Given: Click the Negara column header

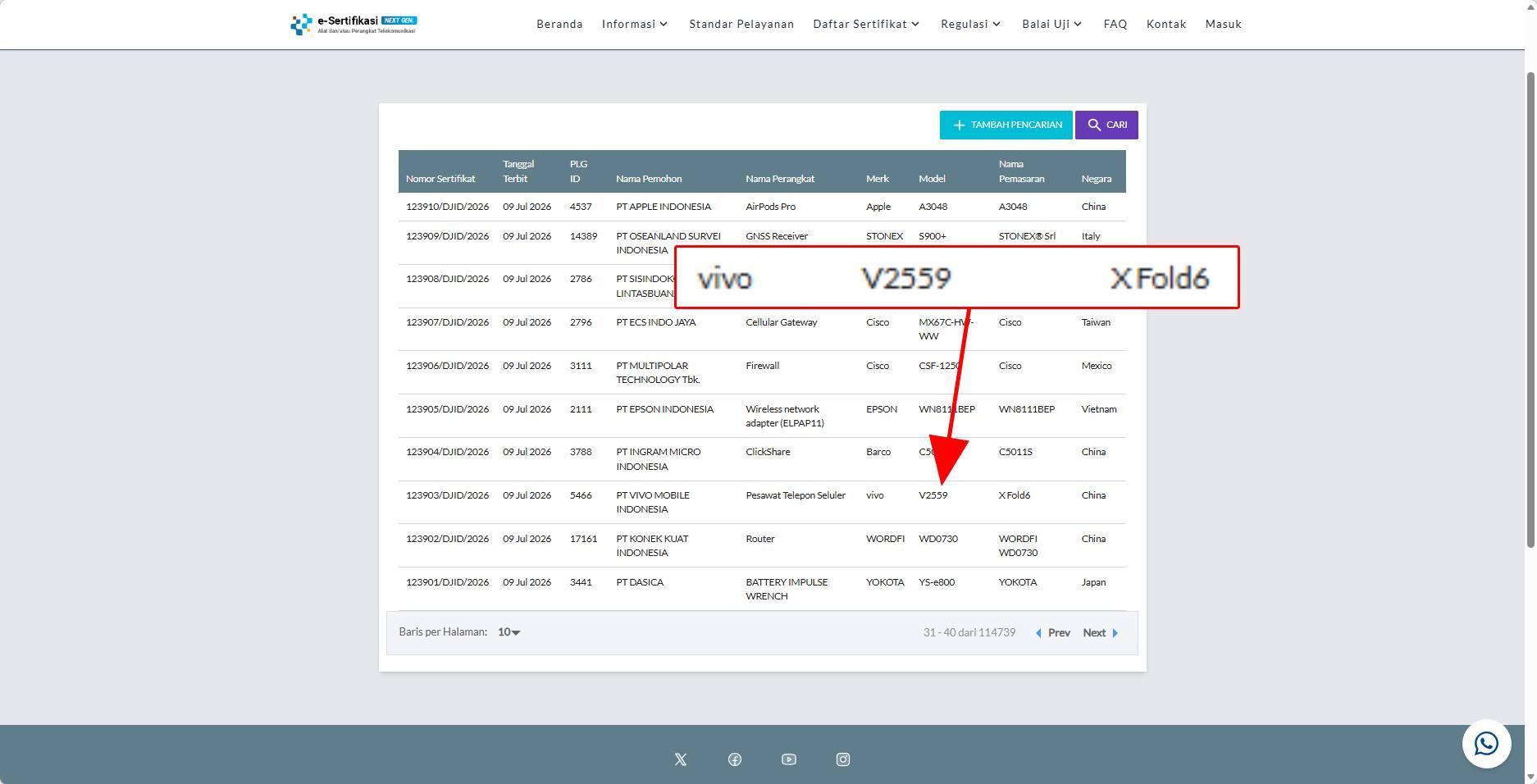Looking at the screenshot, I should (x=1097, y=179).
